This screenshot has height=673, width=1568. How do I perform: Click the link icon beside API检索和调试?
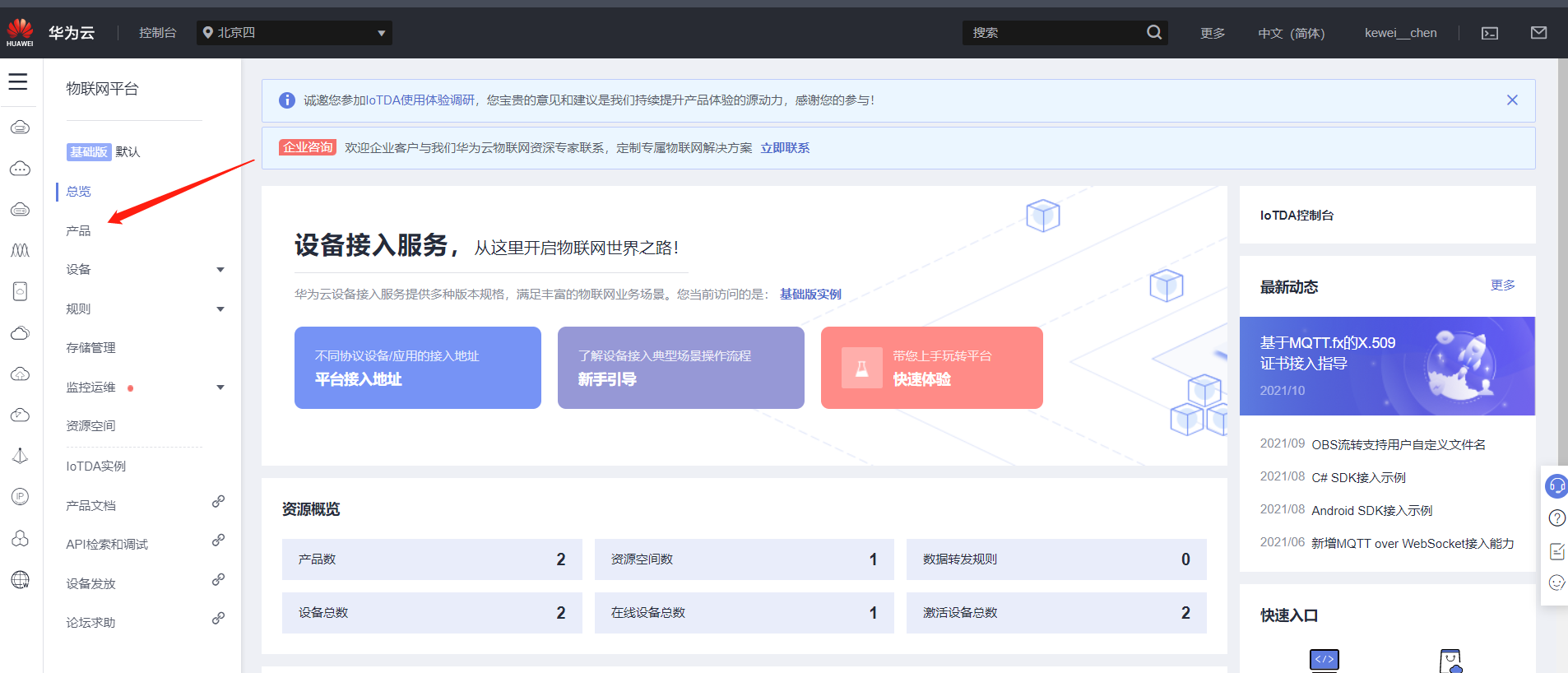click(x=218, y=540)
